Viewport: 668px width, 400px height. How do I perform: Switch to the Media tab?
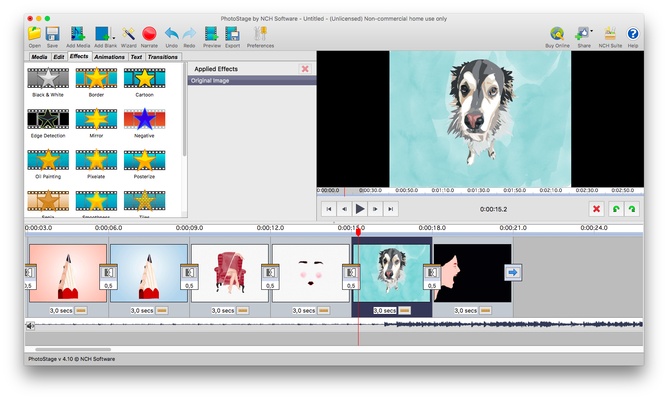point(39,57)
